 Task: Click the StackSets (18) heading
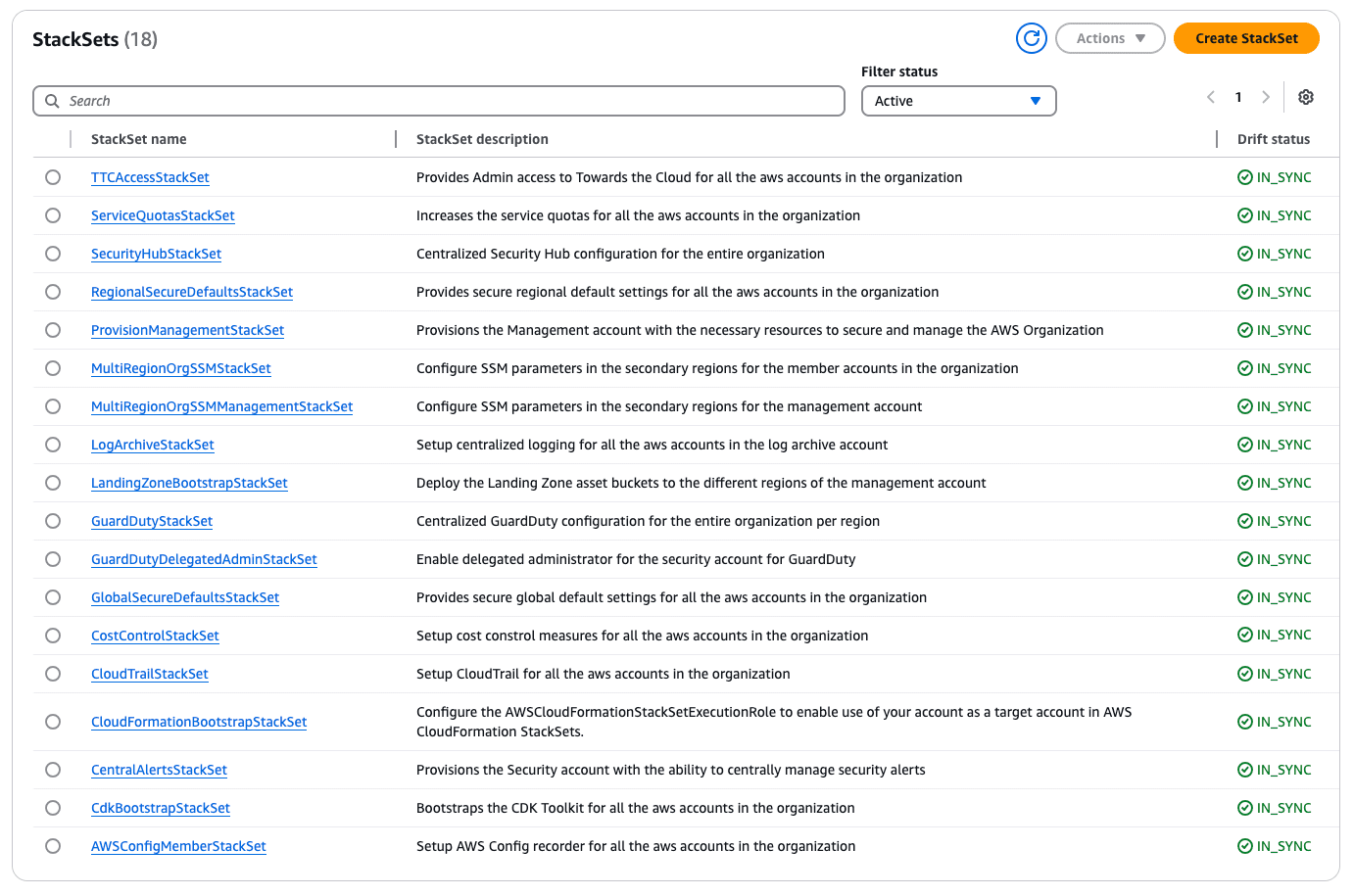click(x=95, y=39)
